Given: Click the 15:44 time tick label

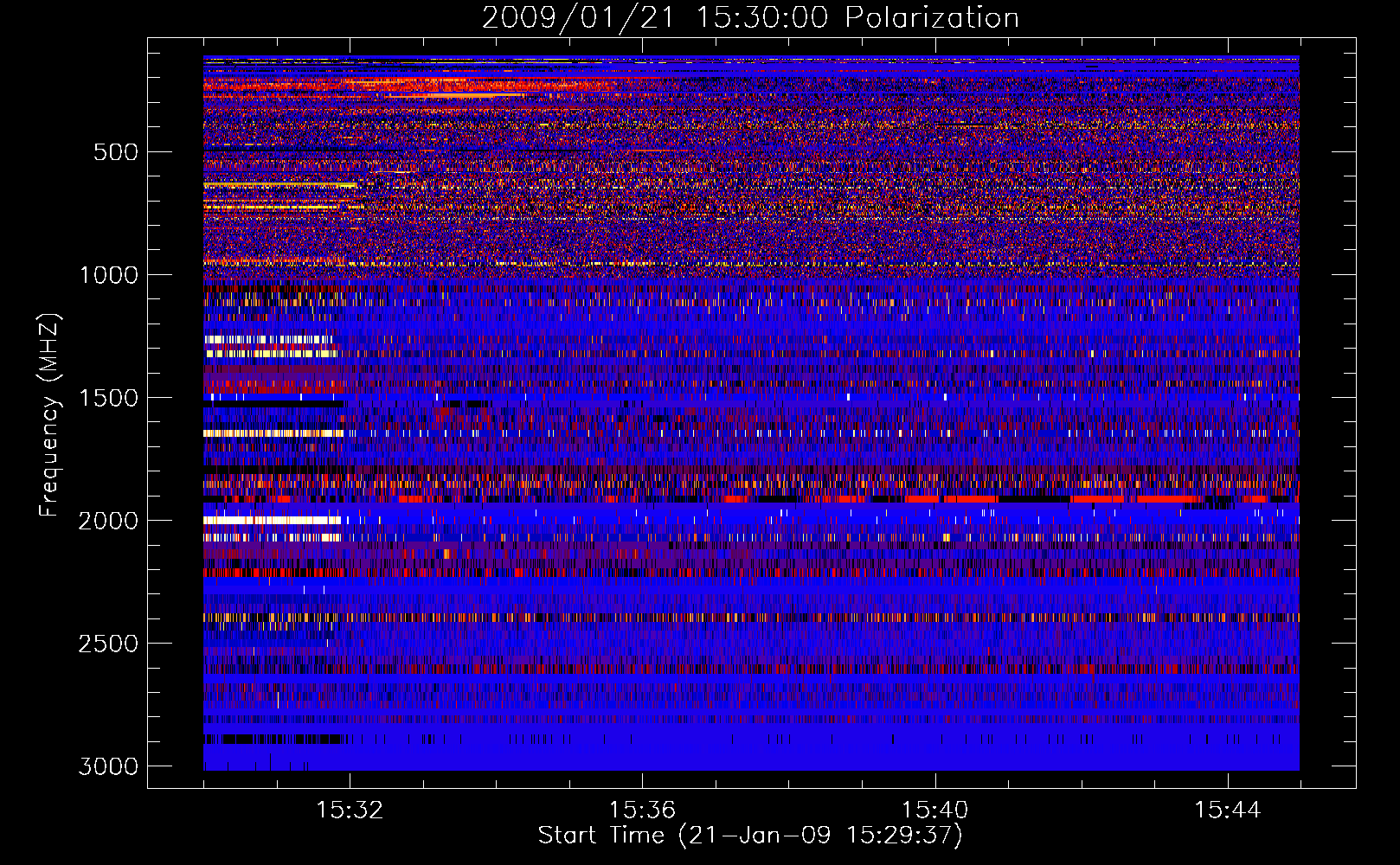Looking at the screenshot, I should 1227,811.
